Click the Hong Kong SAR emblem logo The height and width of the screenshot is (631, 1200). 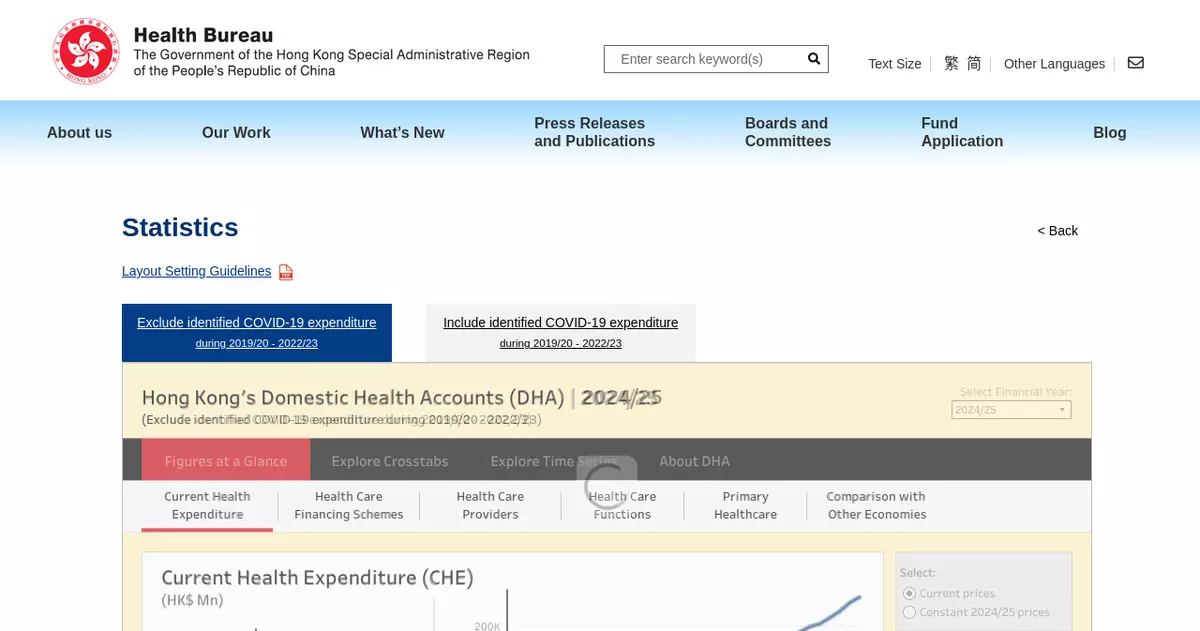click(x=87, y=51)
